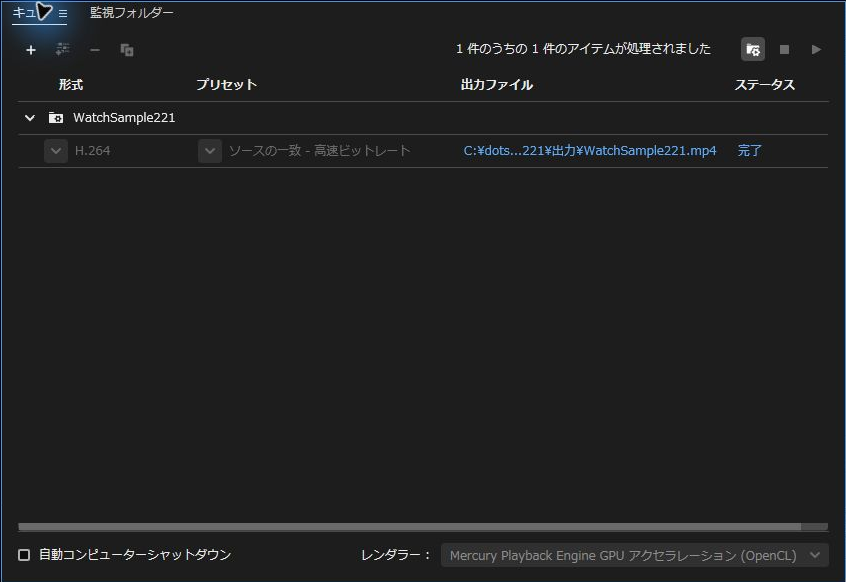The width and height of the screenshot is (846, 582).
Task: Open the preset dropdown arrow
Action: click(x=210, y=151)
